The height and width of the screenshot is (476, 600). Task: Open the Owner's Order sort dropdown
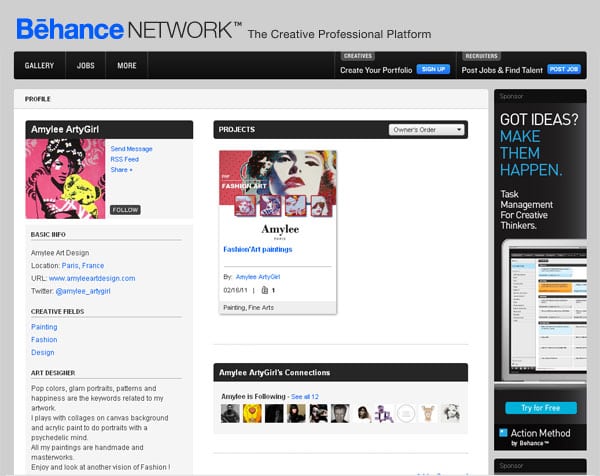426,130
